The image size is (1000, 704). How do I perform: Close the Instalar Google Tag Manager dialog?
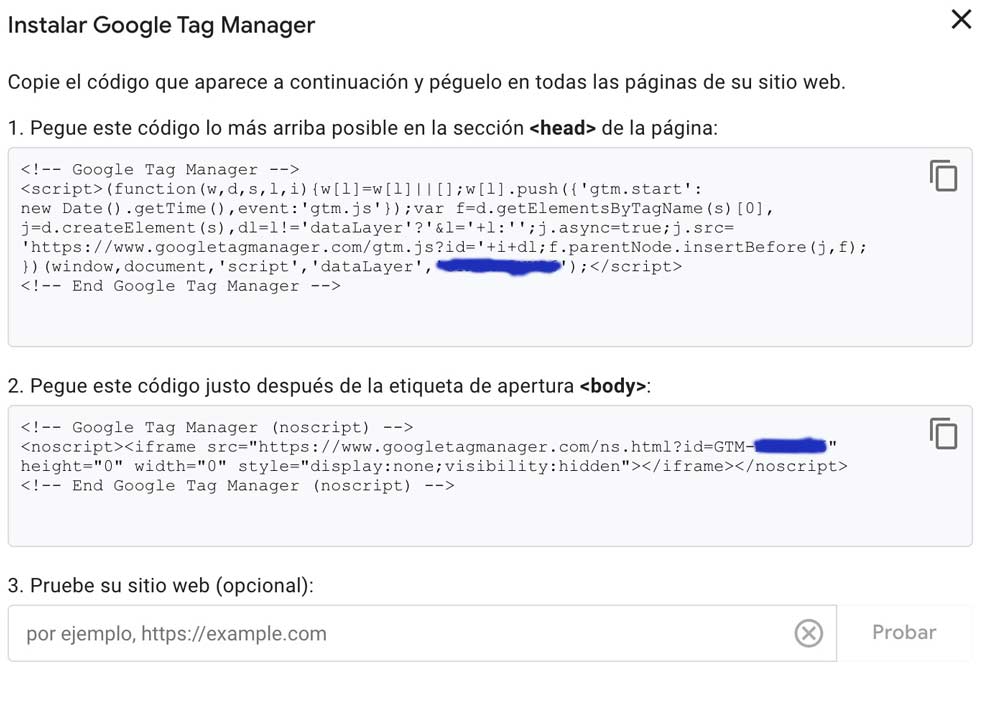(961, 20)
